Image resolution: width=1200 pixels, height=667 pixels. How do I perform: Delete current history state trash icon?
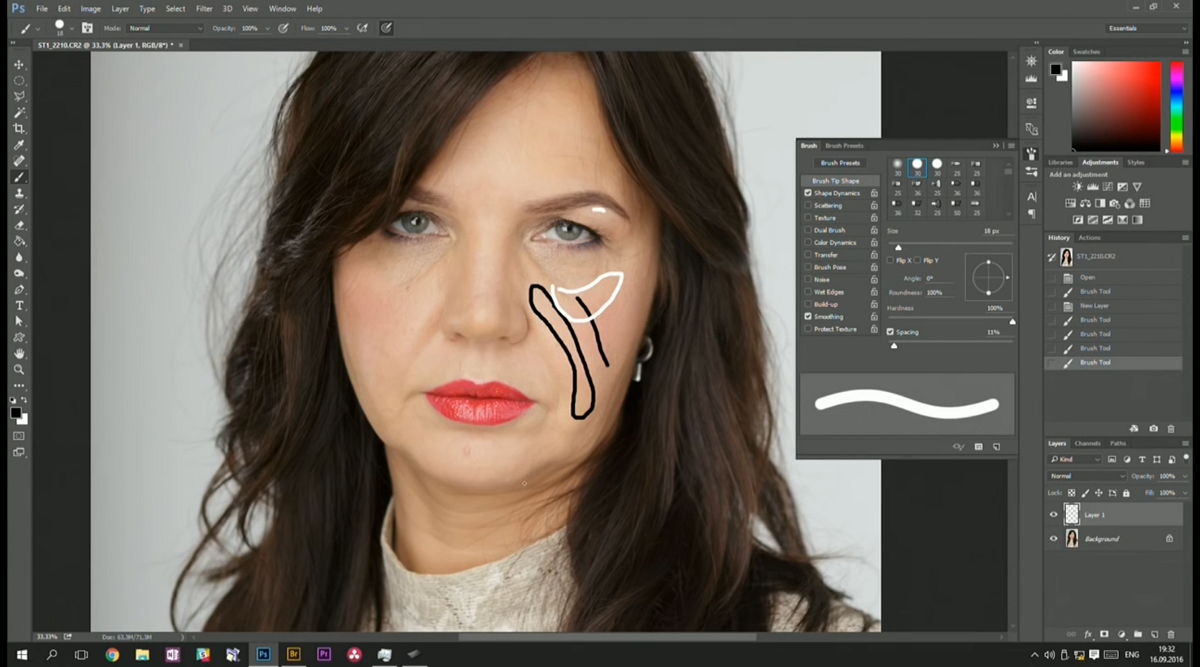click(1171, 428)
